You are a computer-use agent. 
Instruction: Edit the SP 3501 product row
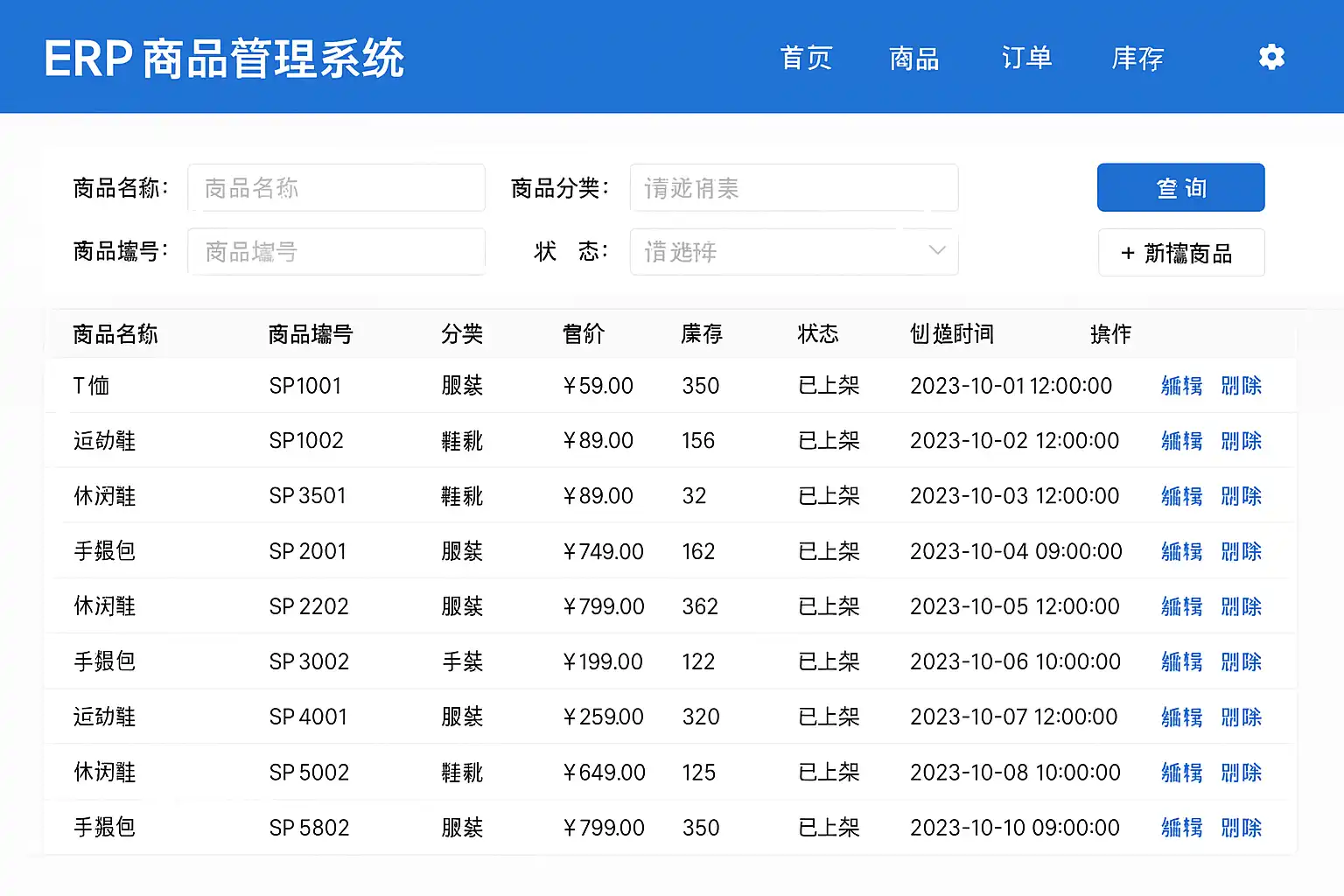click(1181, 496)
